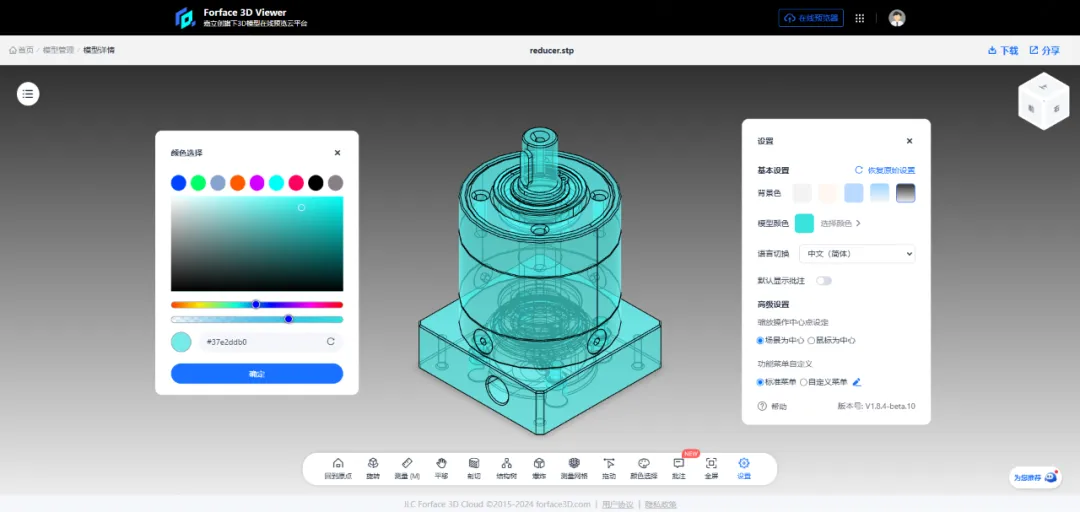Image resolution: width=1080 pixels, height=512 pixels.
Task: Go to 模型管理 in the breadcrumb
Action: point(58,50)
